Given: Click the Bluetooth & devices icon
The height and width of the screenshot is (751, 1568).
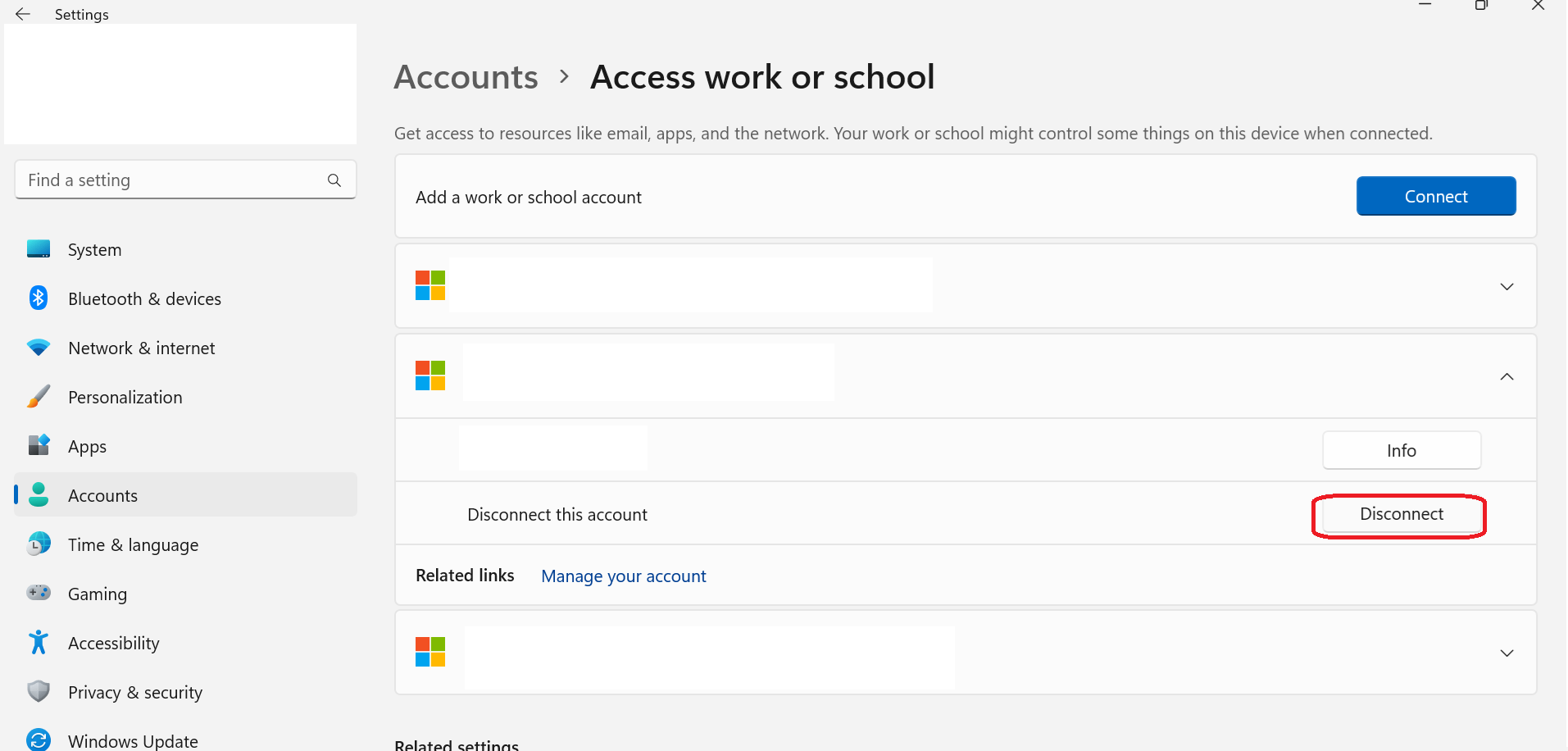Looking at the screenshot, I should [39, 298].
